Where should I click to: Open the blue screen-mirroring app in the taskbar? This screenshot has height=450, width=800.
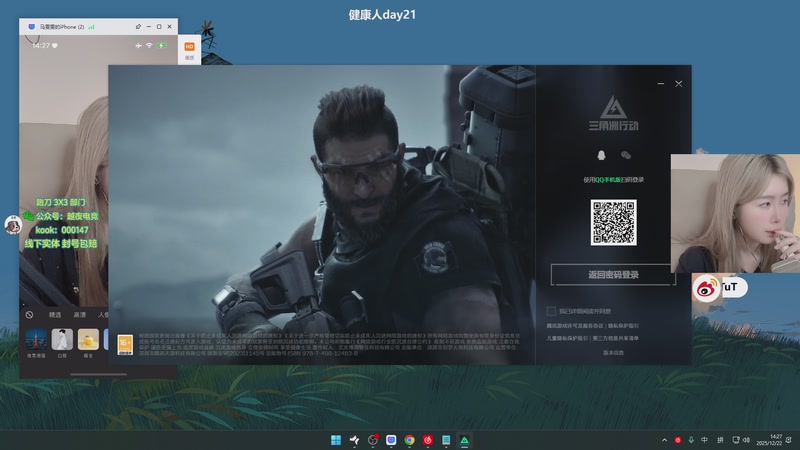(391, 440)
